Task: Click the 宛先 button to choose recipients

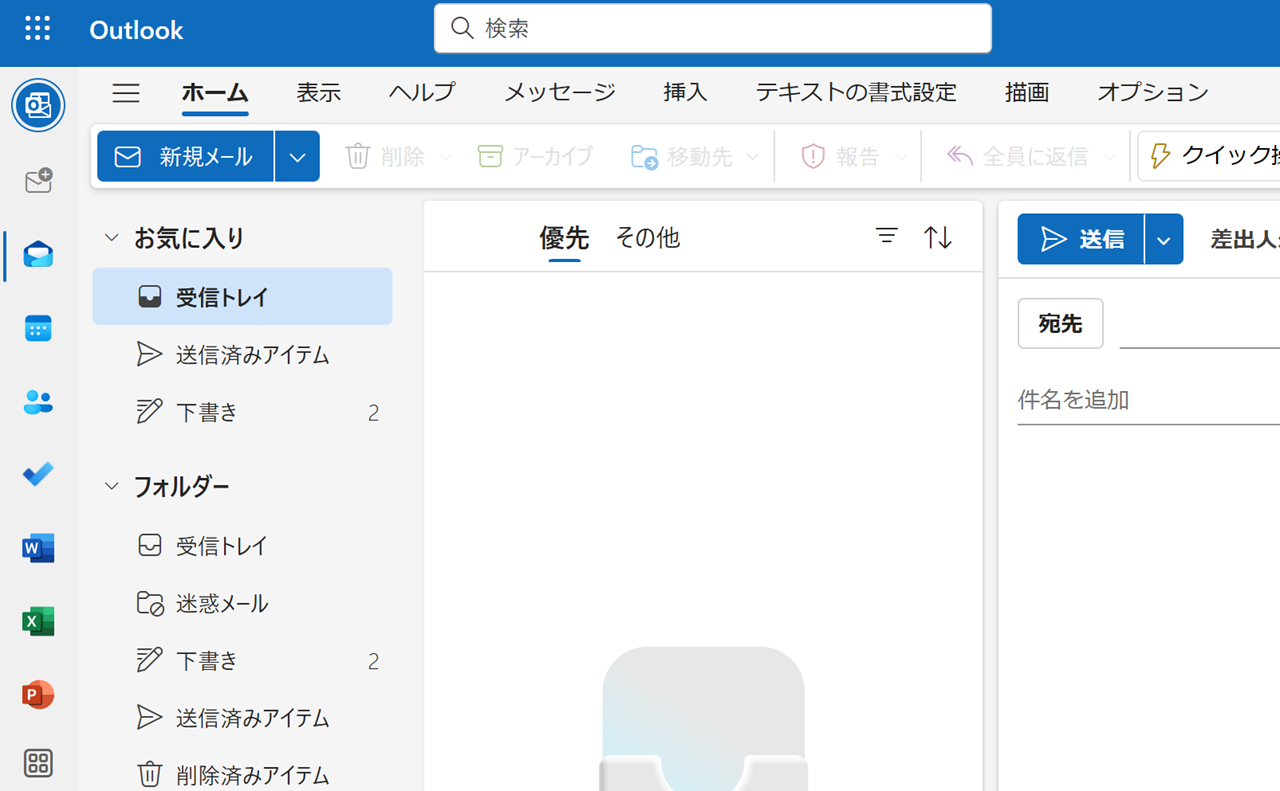Action: (x=1060, y=323)
